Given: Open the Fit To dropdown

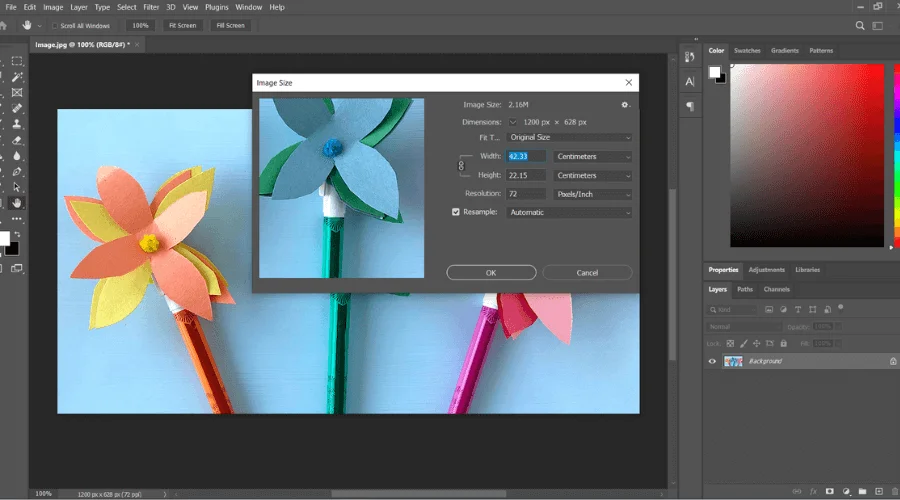Looking at the screenshot, I should coord(570,137).
